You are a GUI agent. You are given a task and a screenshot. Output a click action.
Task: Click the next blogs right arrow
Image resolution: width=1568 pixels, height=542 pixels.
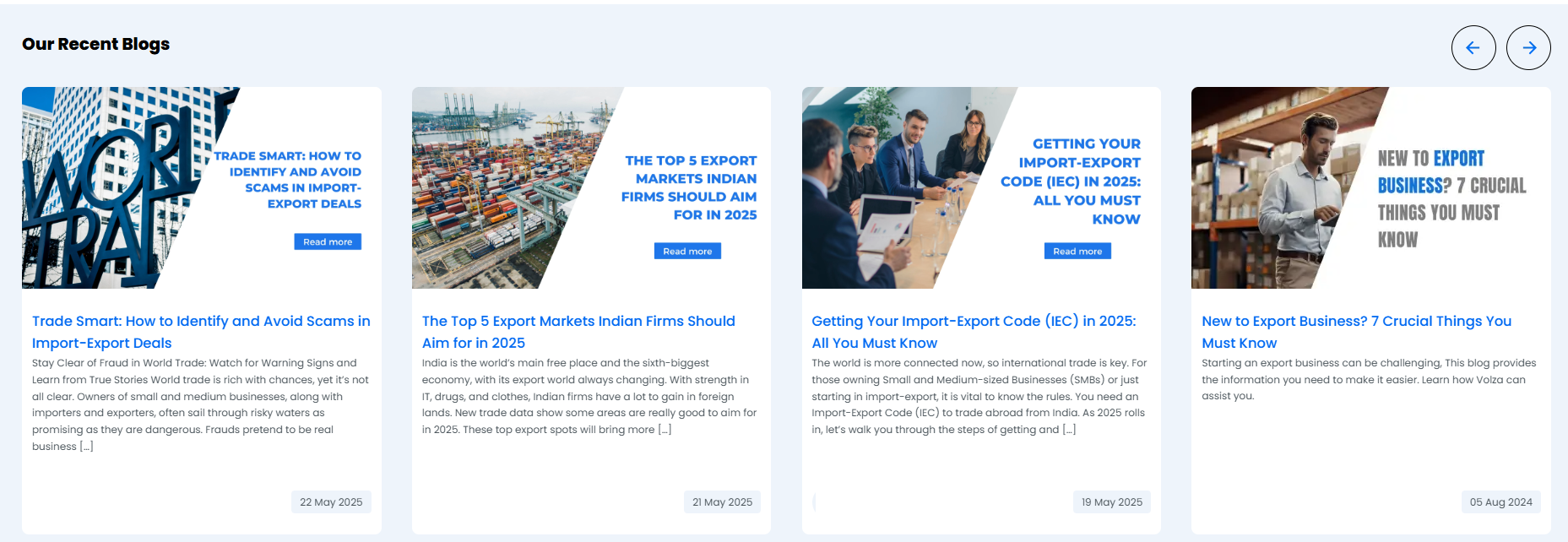1528,48
